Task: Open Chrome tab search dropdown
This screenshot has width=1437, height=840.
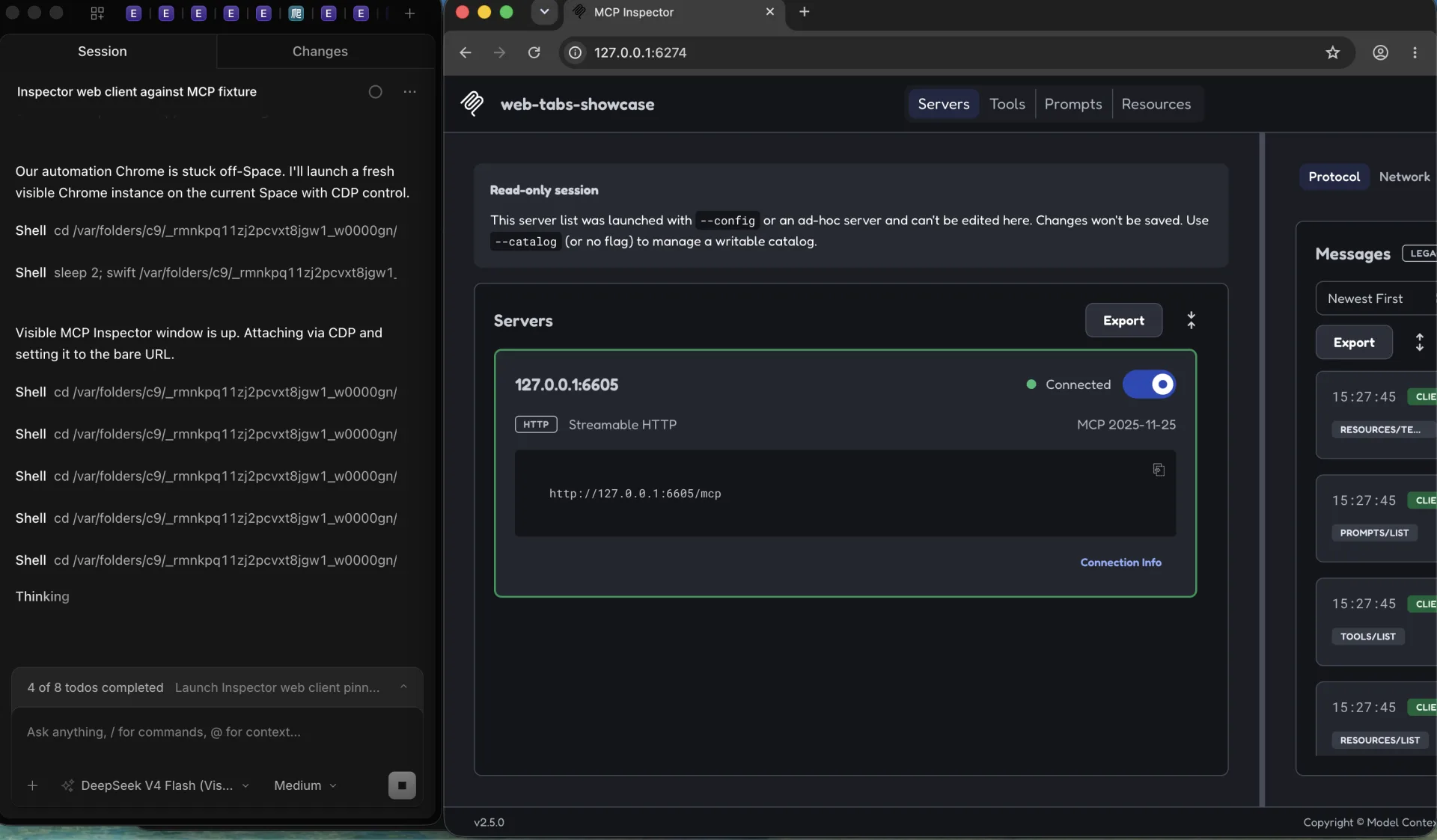Action: click(544, 12)
